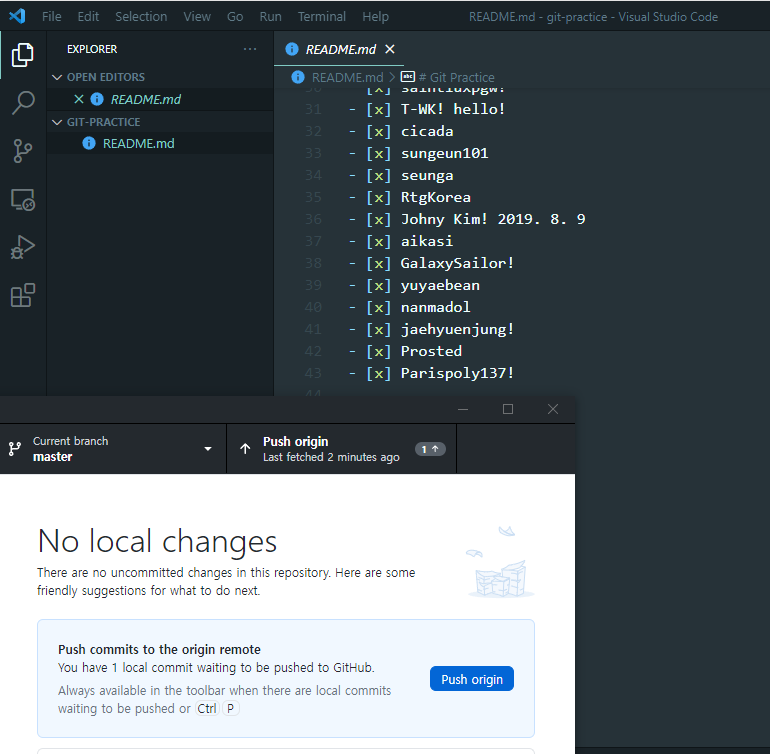Open the Edit menu
770x754 pixels.
[88, 17]
